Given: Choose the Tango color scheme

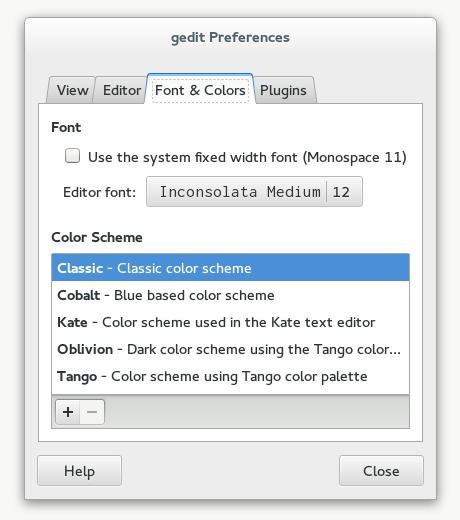Looking at the screenshot, I should point(230,376).
